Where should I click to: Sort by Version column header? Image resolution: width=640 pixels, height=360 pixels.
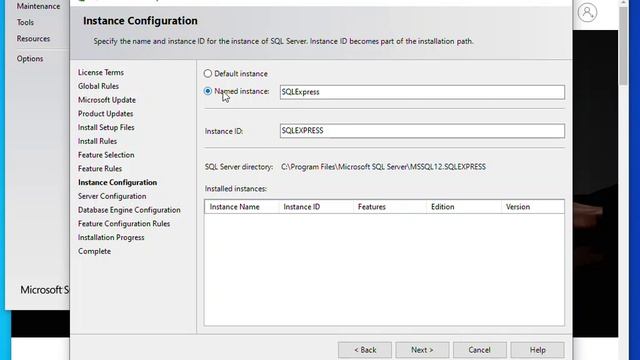click(x=533, y=207)
